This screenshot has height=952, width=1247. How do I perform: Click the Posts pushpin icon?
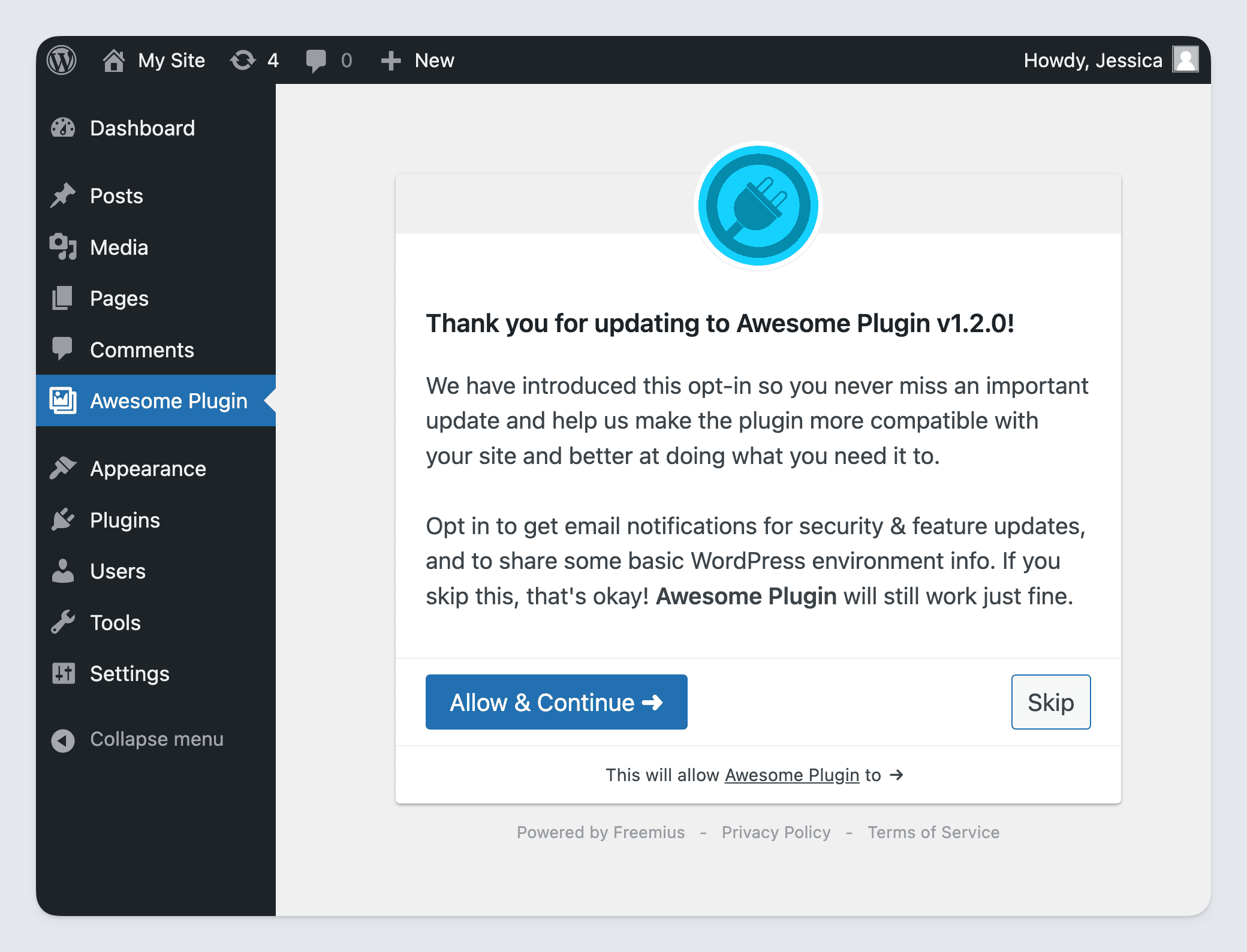point(63,195)
